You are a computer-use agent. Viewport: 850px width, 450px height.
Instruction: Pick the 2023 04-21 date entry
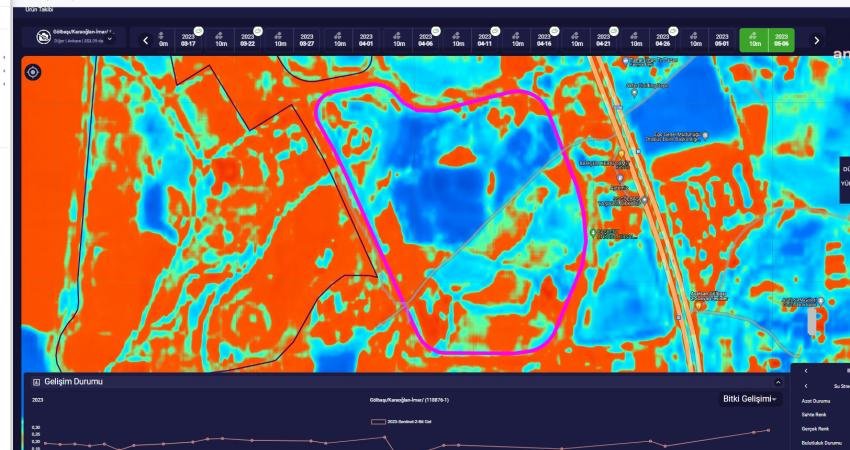click(603, 40)
